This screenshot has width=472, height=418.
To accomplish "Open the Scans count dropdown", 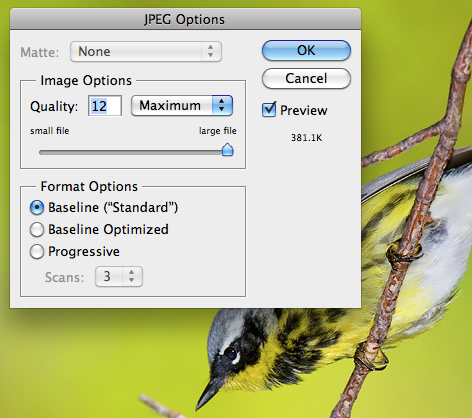I will pyautogui.click(x=119, y=276).
